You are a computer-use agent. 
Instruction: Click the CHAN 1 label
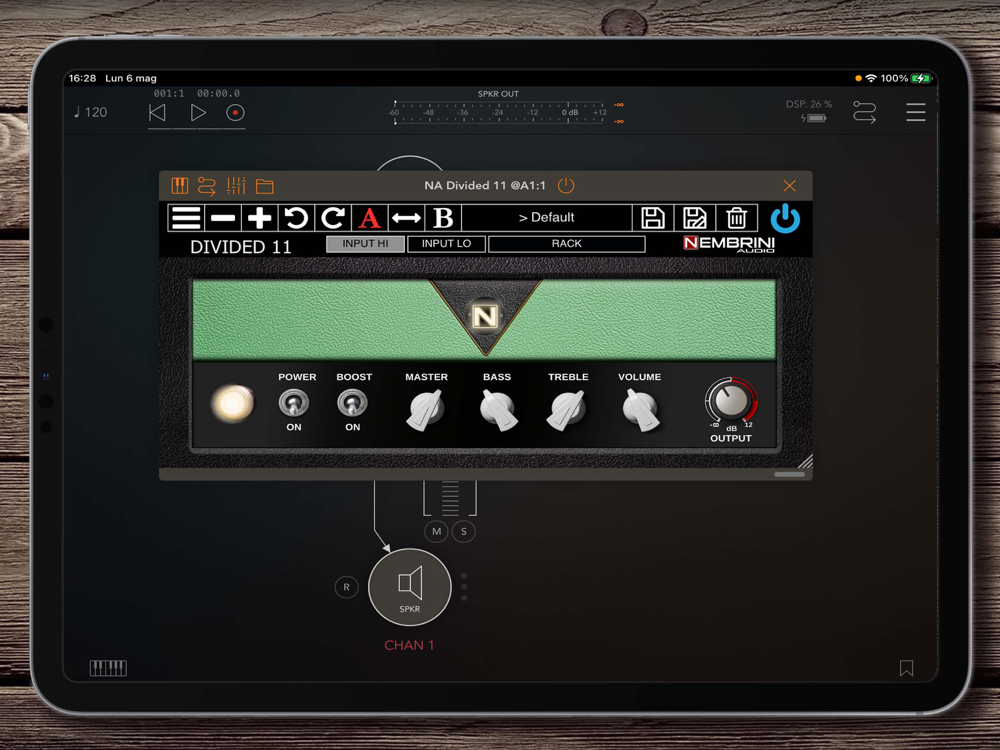[409, 645]
